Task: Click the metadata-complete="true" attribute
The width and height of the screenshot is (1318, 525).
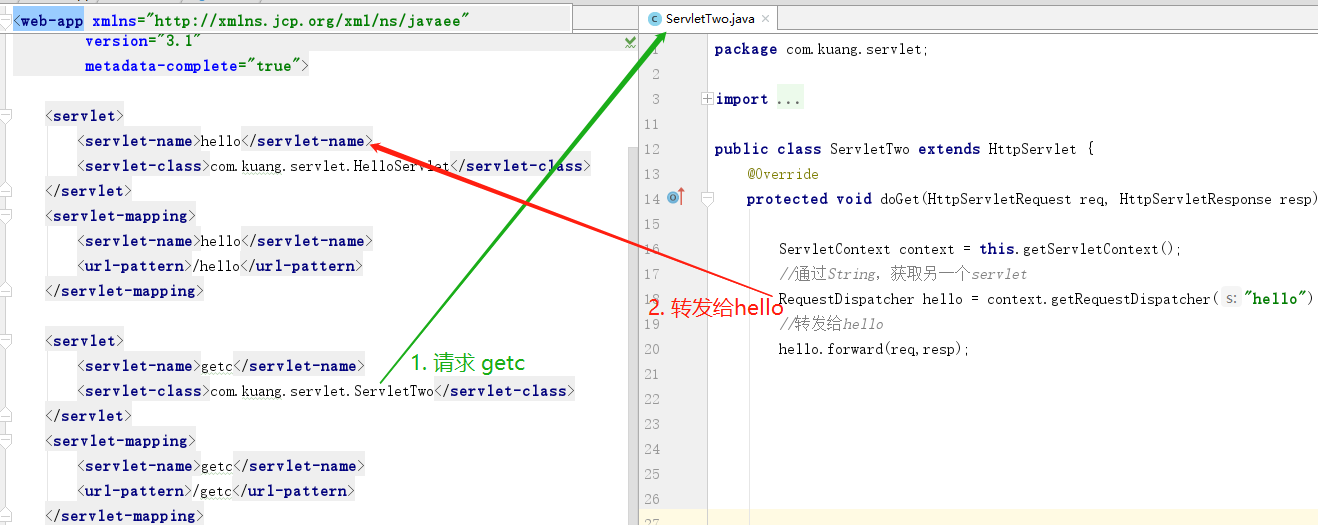Action: tap(192, 66)
